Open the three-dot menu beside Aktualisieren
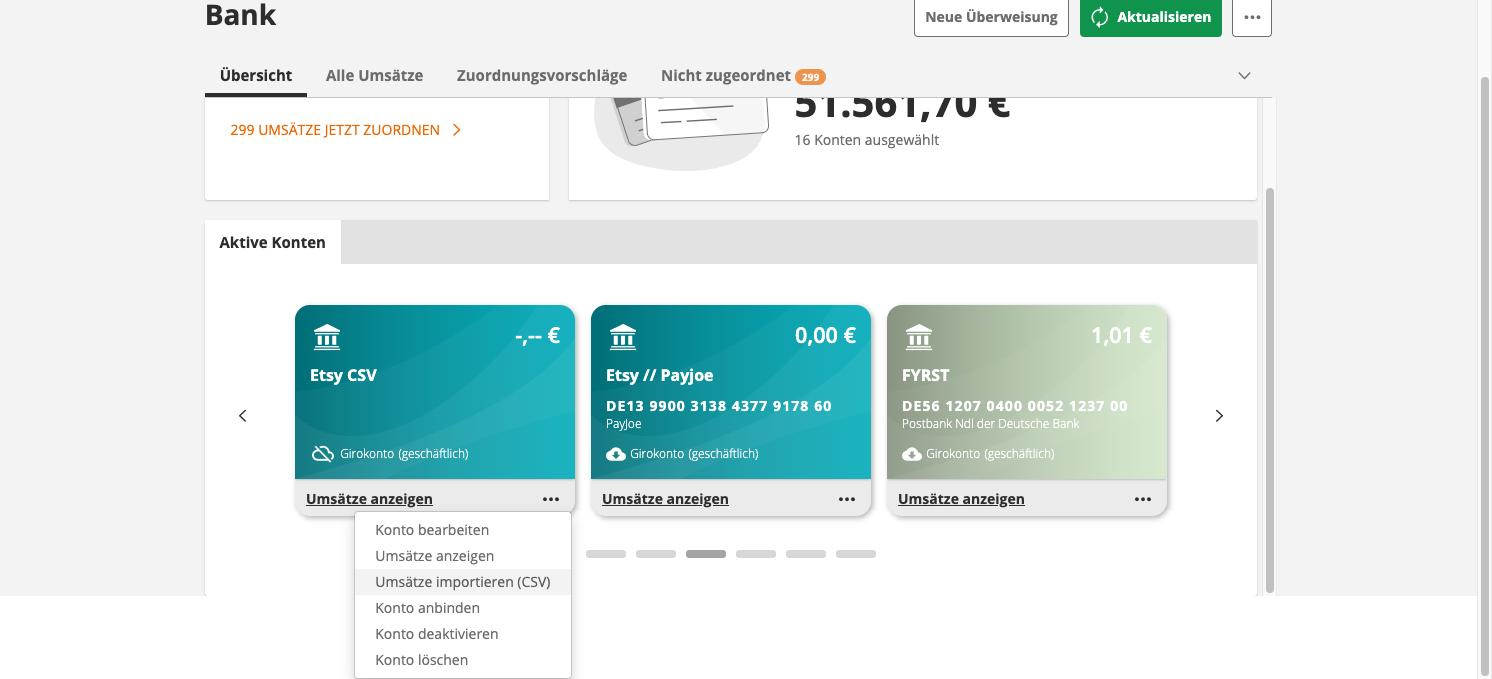This screenshot has width=1492, height=679. coord(1252,17)
